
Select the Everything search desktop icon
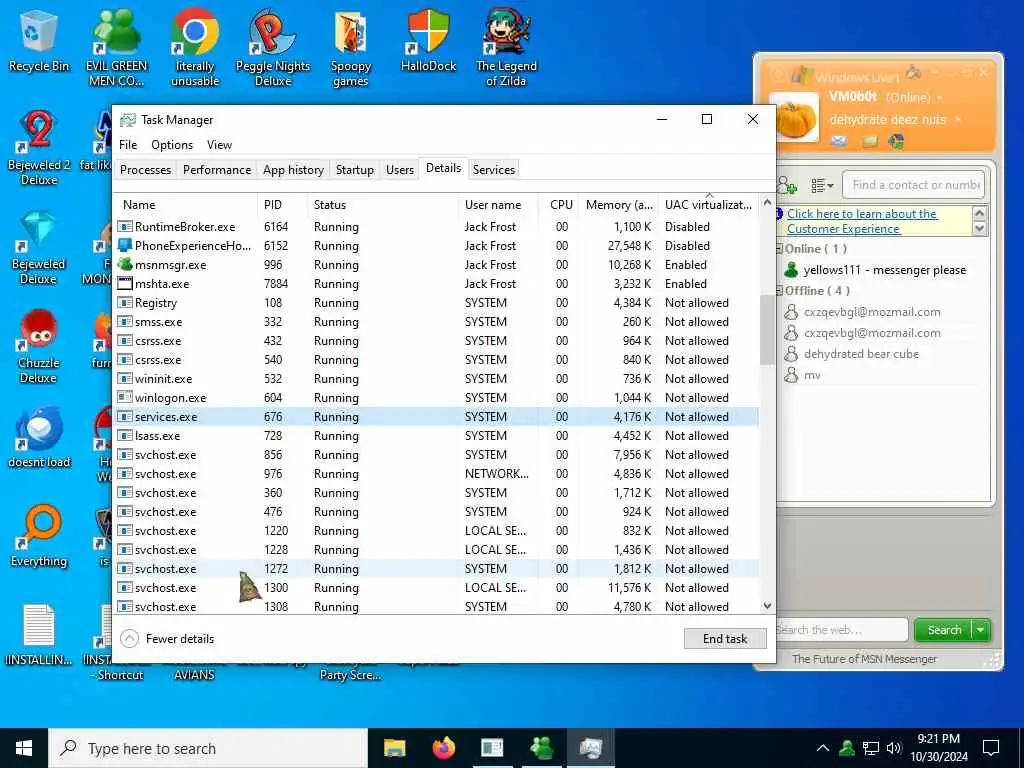point(39,537)
